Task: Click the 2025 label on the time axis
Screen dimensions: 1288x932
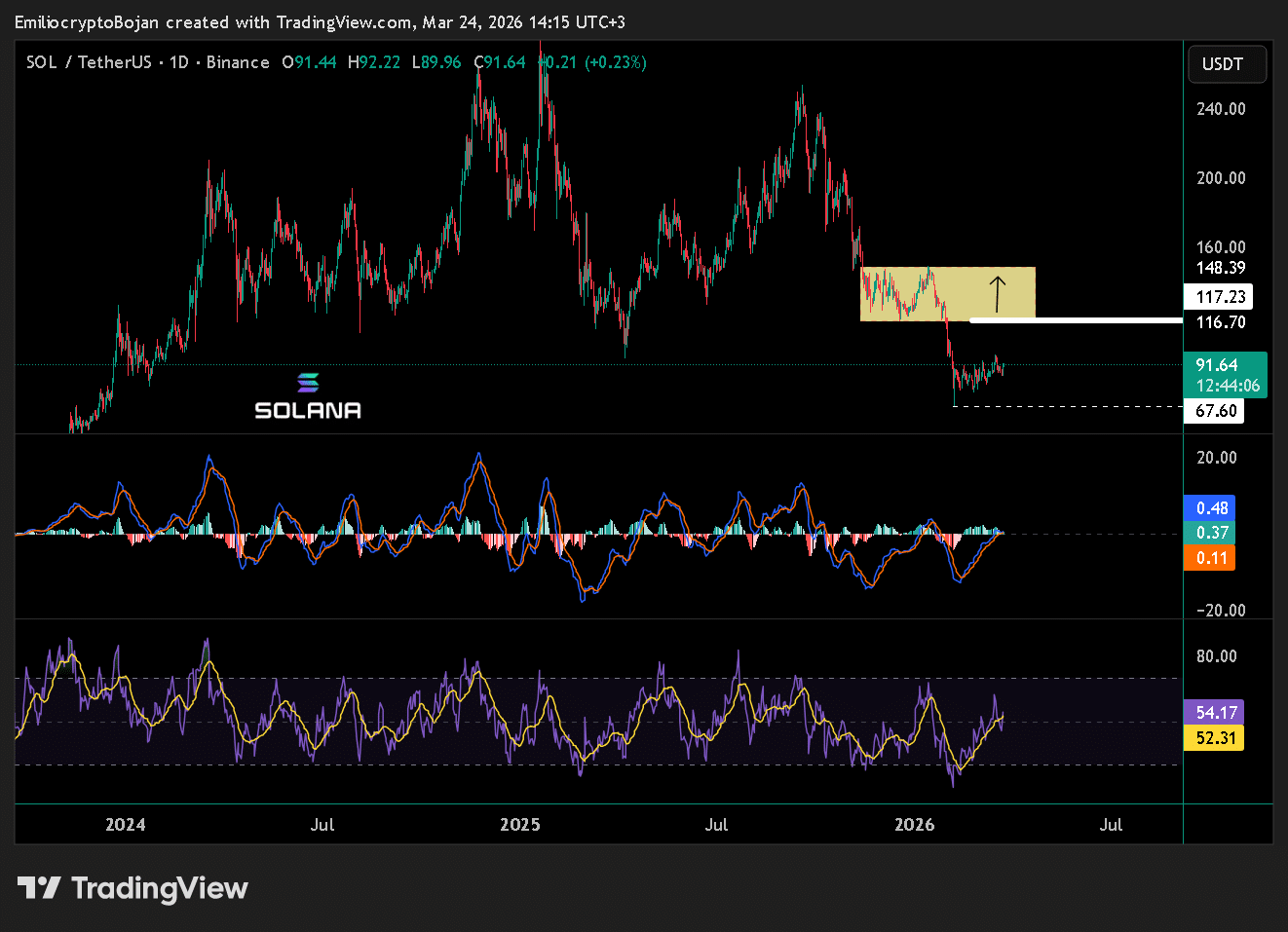Action: [x=519, y=825]
